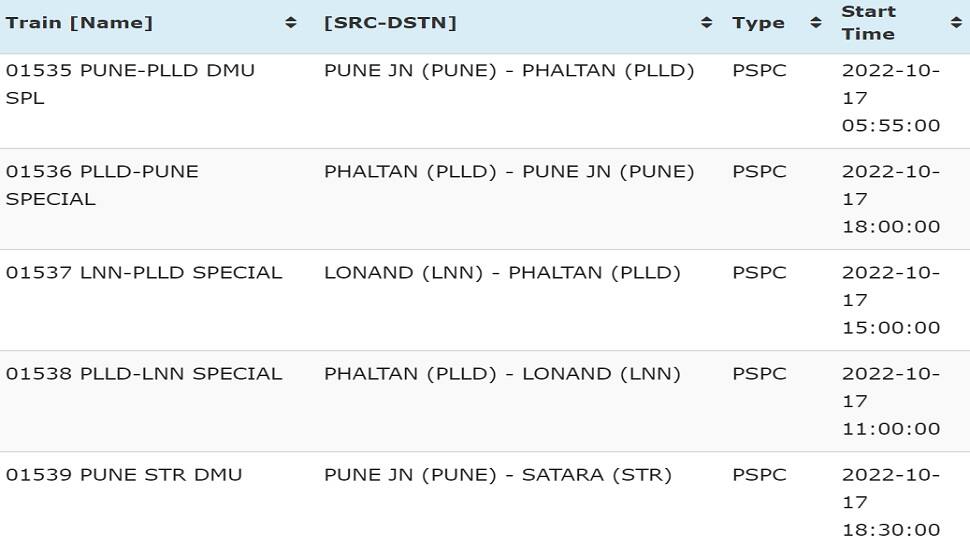Select train 01538 PLLD-LNN SPECIAL
This screenshot has height=545, width=970.
[144, 374]
